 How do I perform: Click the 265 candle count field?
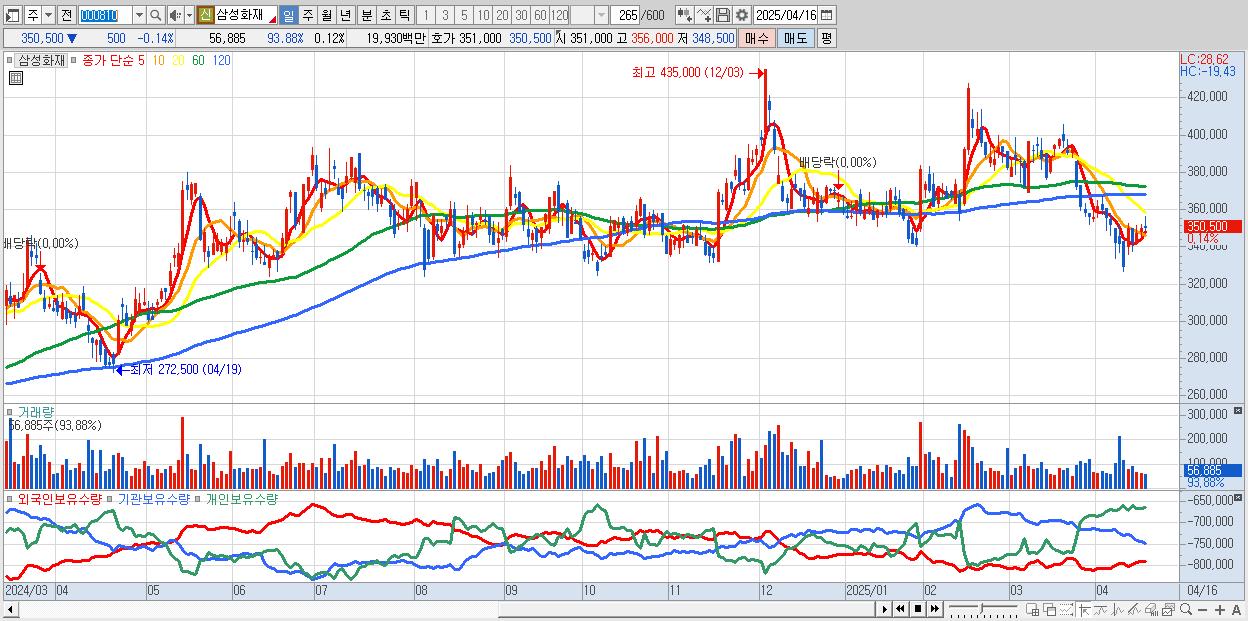pyautogui.click(x=626, y=15)
